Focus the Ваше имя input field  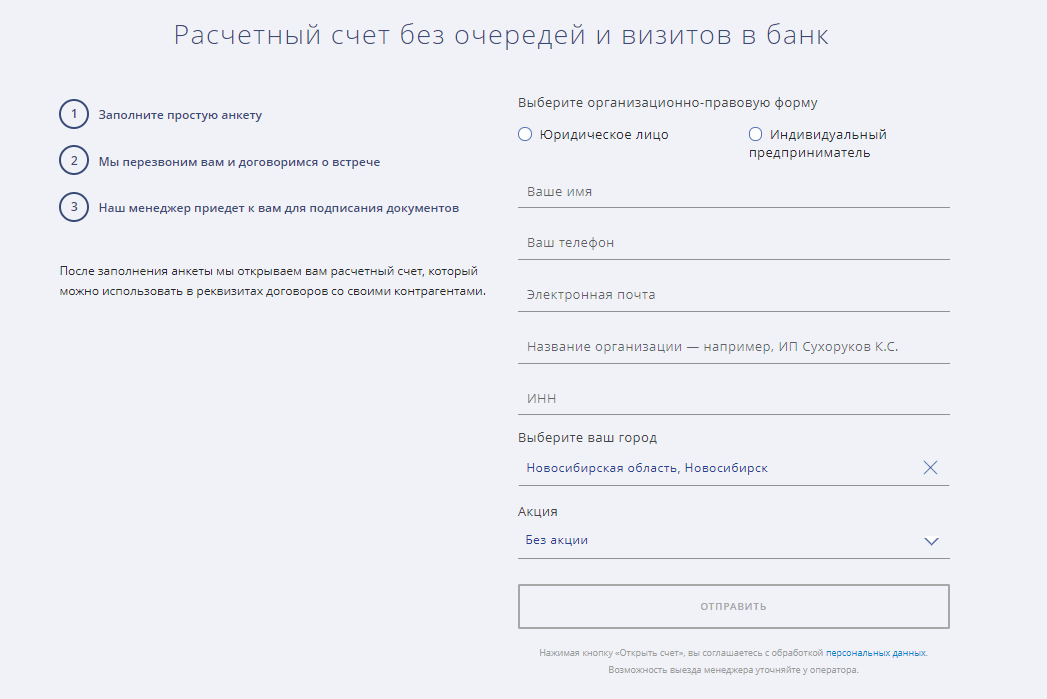tap(733, 192)
